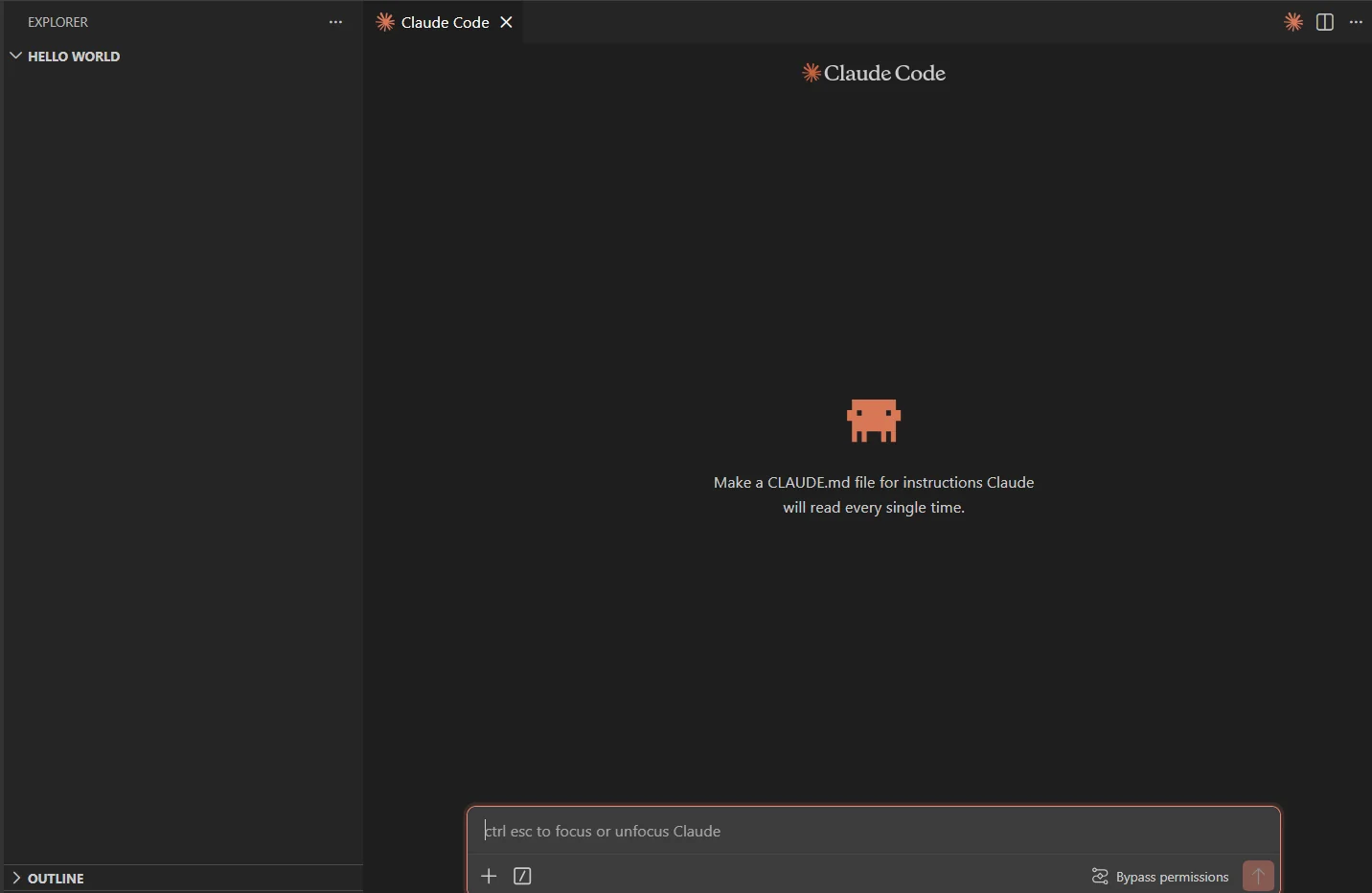Collapse the HELLO WORLD folder
Viewport: 1372px width, 893px height.
click(15, 56)
